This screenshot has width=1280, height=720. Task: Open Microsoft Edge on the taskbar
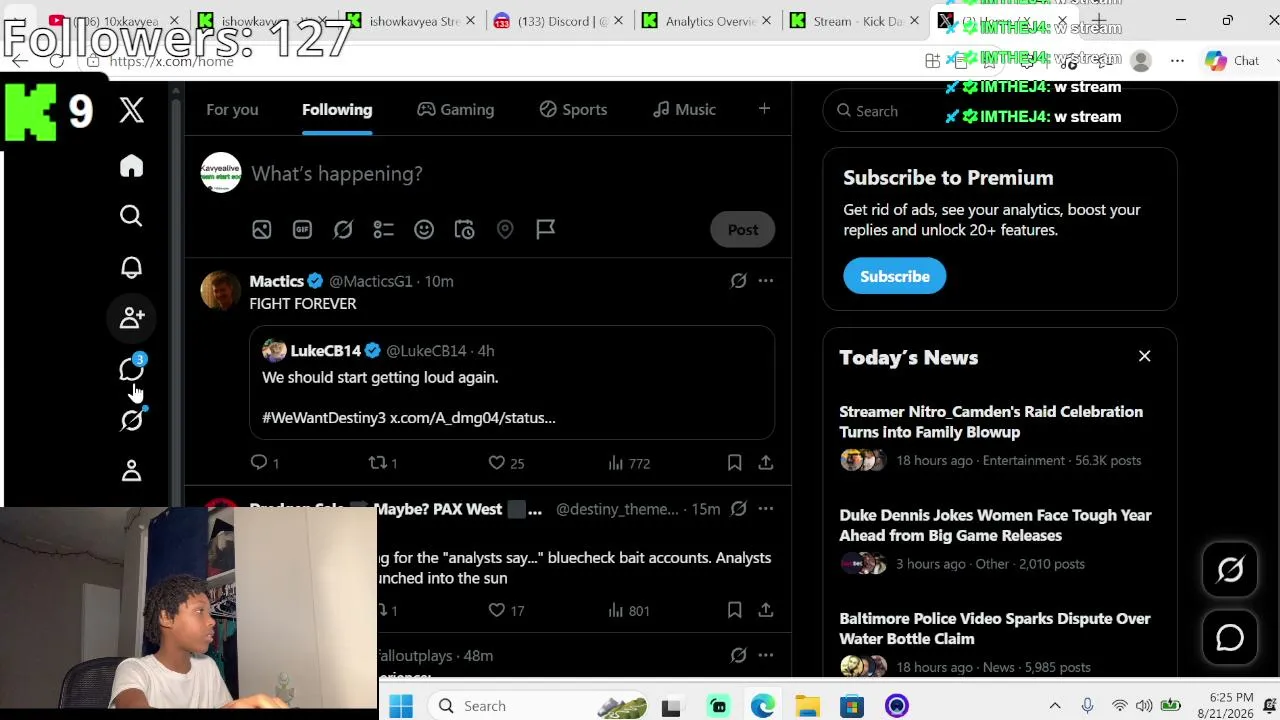[x=763, y=706]
